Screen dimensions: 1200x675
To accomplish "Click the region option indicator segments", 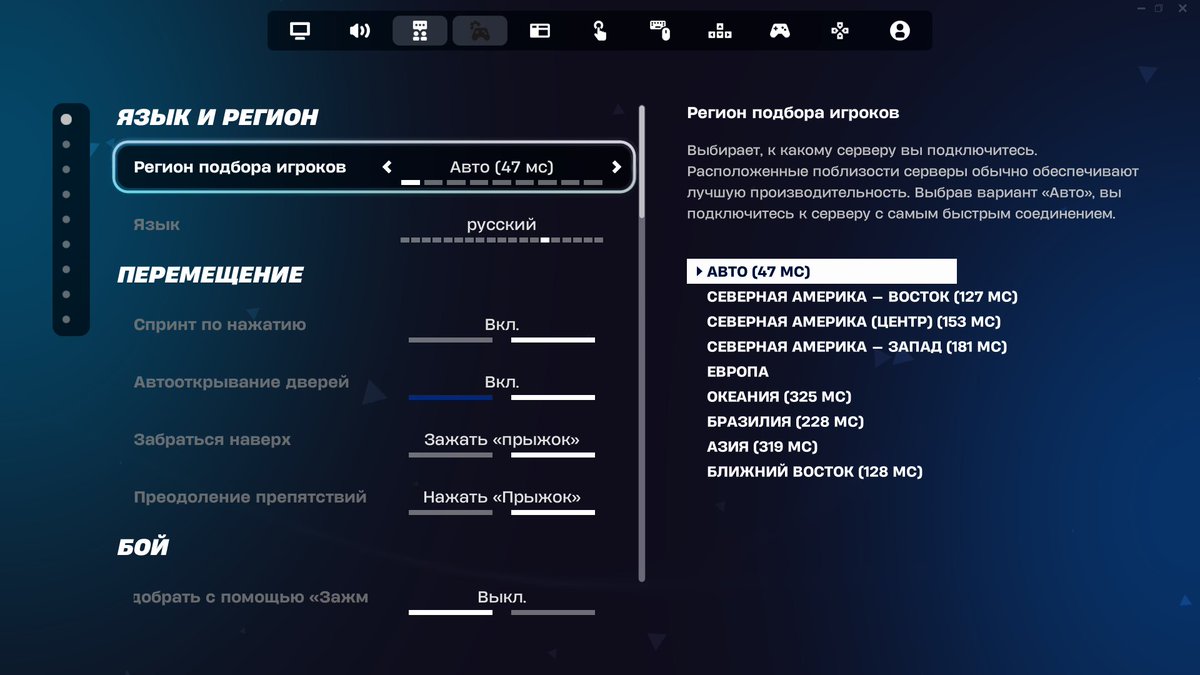I will (x=502, y=183).
